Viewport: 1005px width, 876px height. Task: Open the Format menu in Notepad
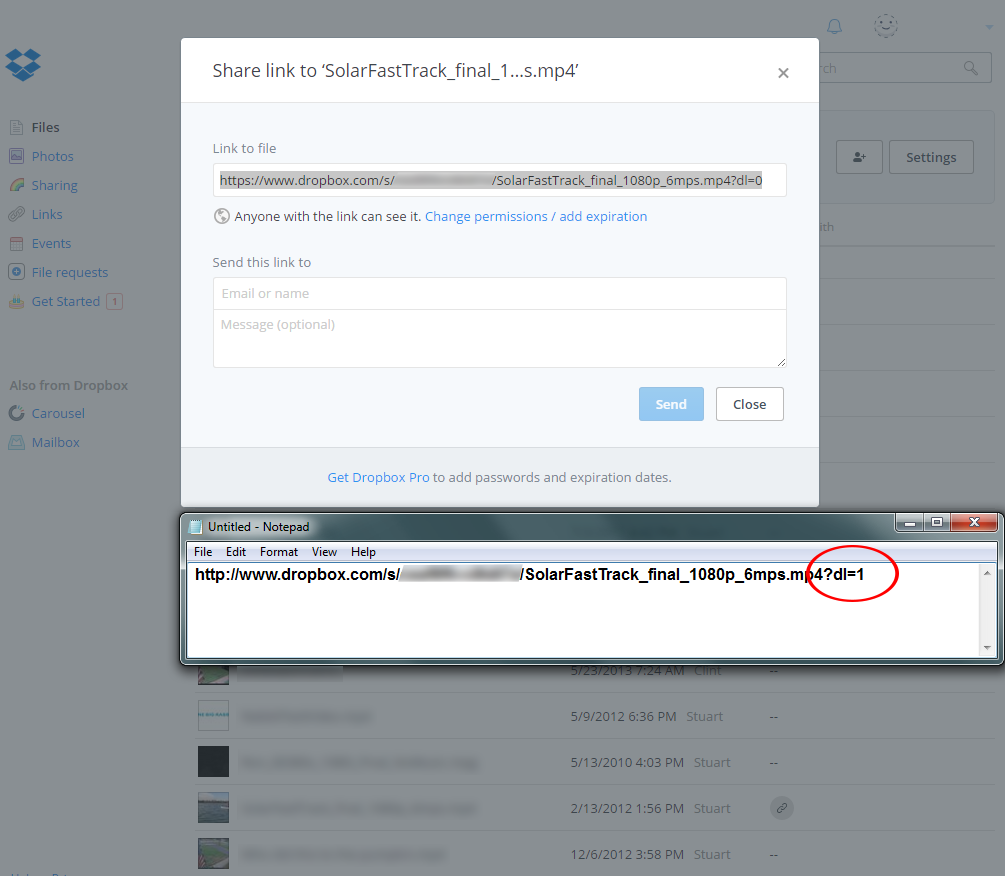tap(279, 552)
